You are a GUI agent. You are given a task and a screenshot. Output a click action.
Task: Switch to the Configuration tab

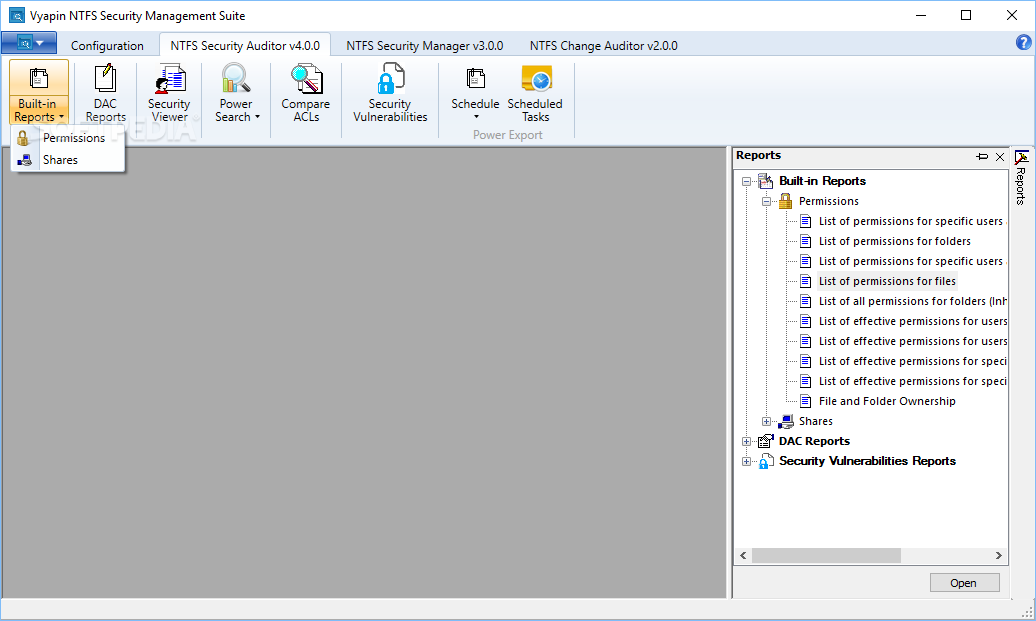107,46
